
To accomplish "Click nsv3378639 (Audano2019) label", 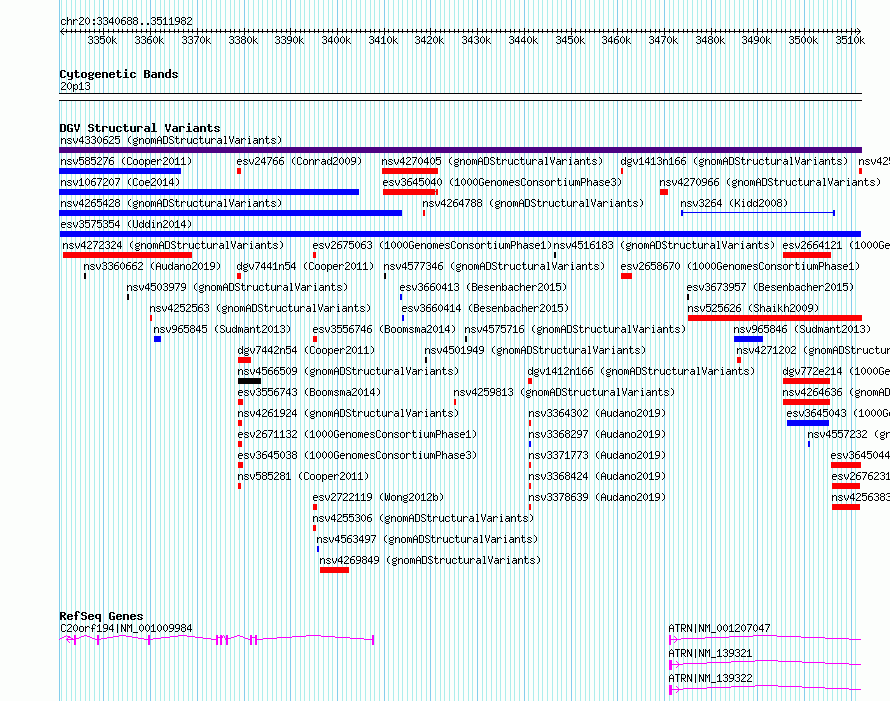I will (x=597, y=497).
